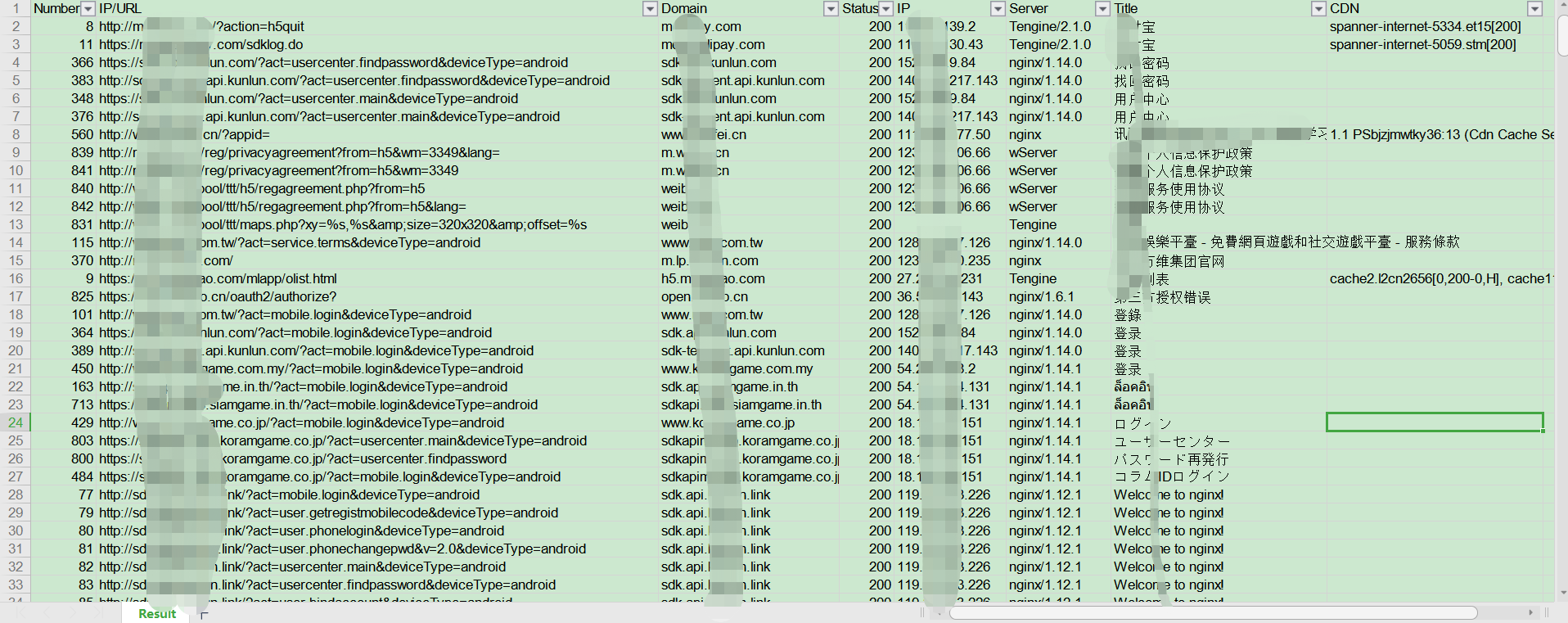1568x623 pixels.
Task: Select Server cell nginx/1.14.1 in row 21
Action: (x=1058, y=368)
